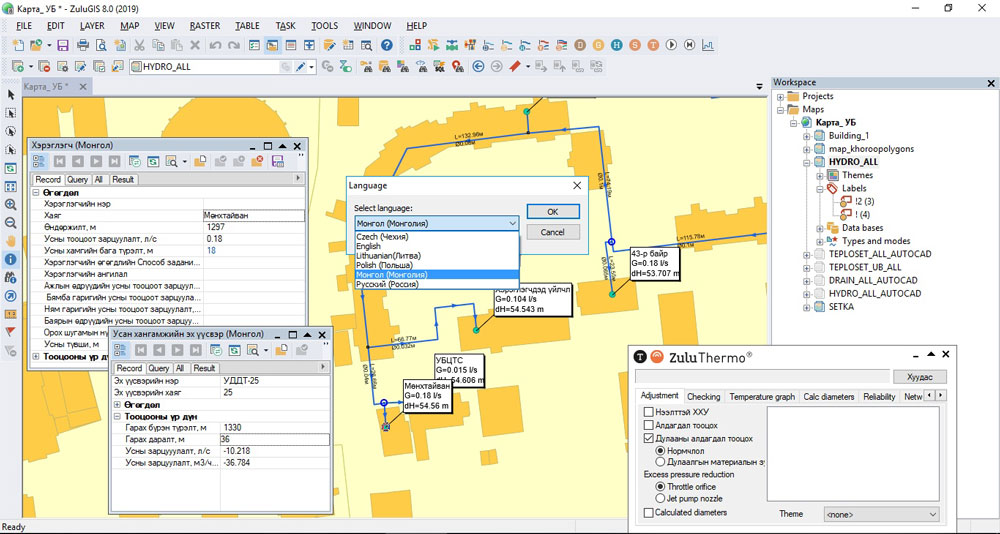Click the blue circular H toolbar icon
The image size is (1000, 534).
click(x=617, y=45)
